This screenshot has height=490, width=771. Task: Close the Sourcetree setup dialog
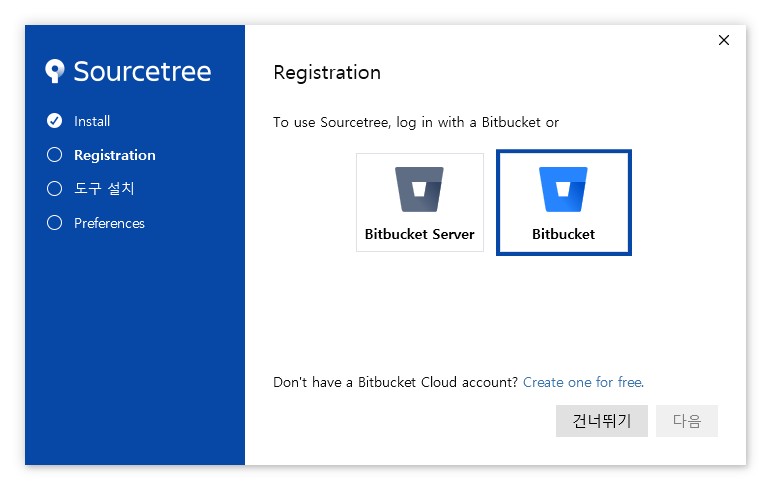[x=724, y=40]
